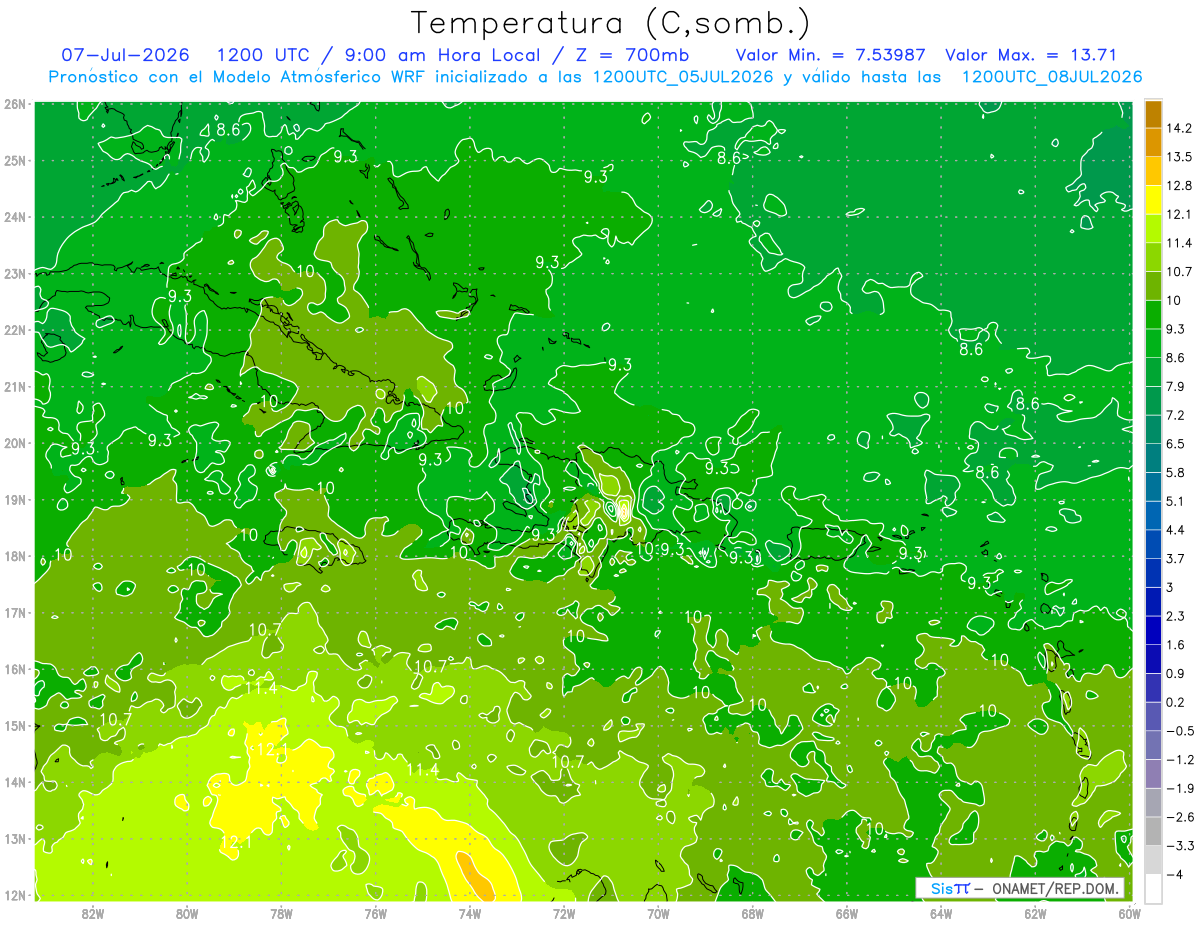Click the "Valor Max. = 13.71" text
Screen dimensions: 1200x927
coord(1031,55)
